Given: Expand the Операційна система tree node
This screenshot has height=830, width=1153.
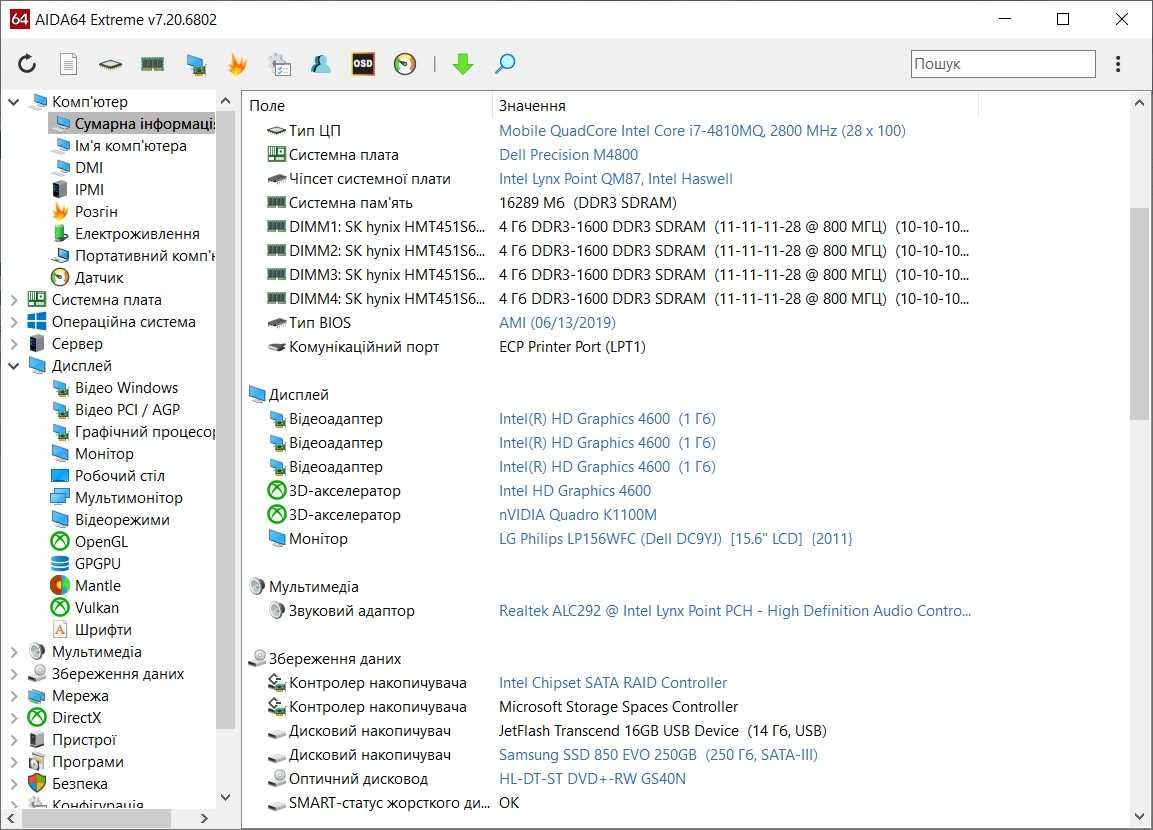Looking at the screenshot, I should click(14, 322).
